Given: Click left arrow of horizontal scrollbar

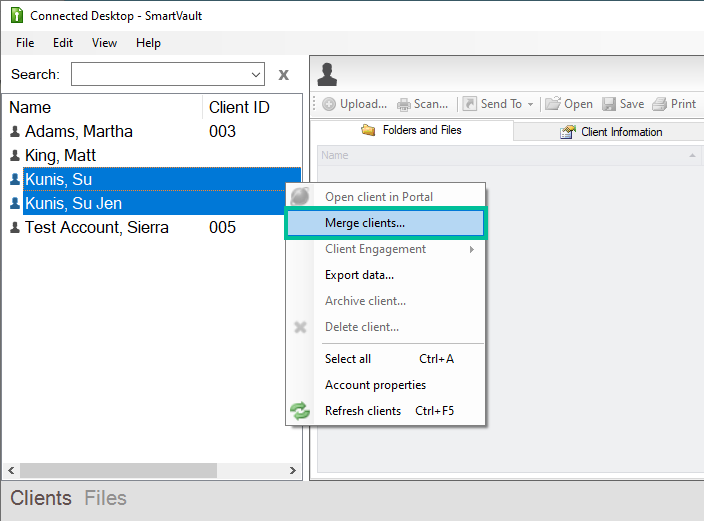Looking at the screenshot, I should pyautogui.click(x=11, y=470).
